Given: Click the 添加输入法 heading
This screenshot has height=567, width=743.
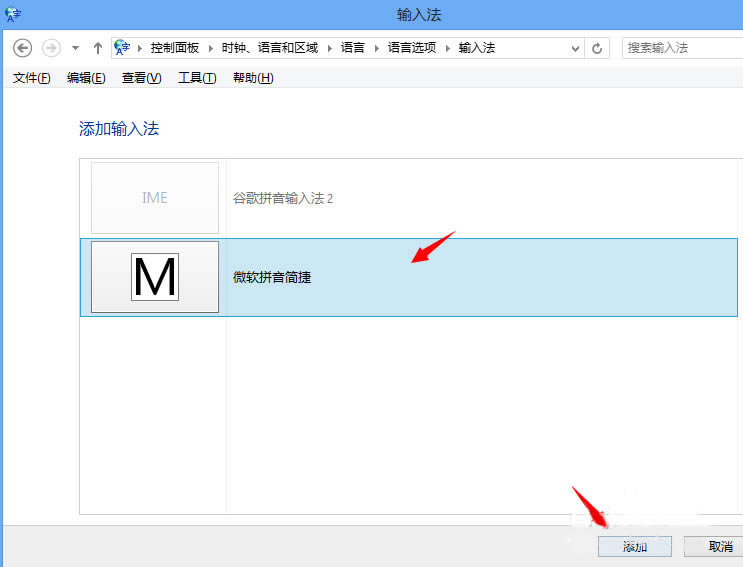Looking at the screenshot, I should (119, 129).
